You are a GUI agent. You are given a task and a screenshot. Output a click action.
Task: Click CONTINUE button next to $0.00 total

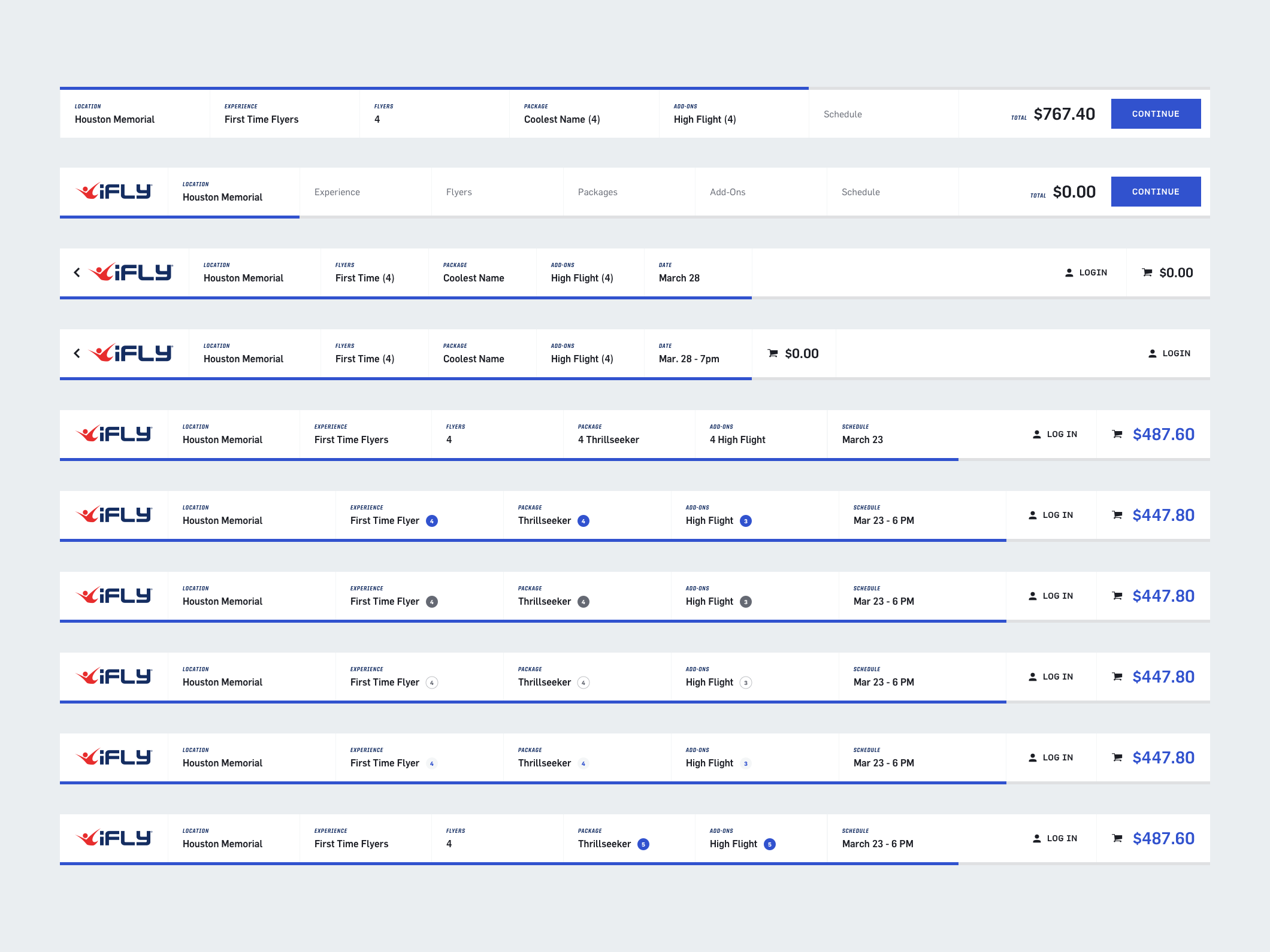[1156, 192]
